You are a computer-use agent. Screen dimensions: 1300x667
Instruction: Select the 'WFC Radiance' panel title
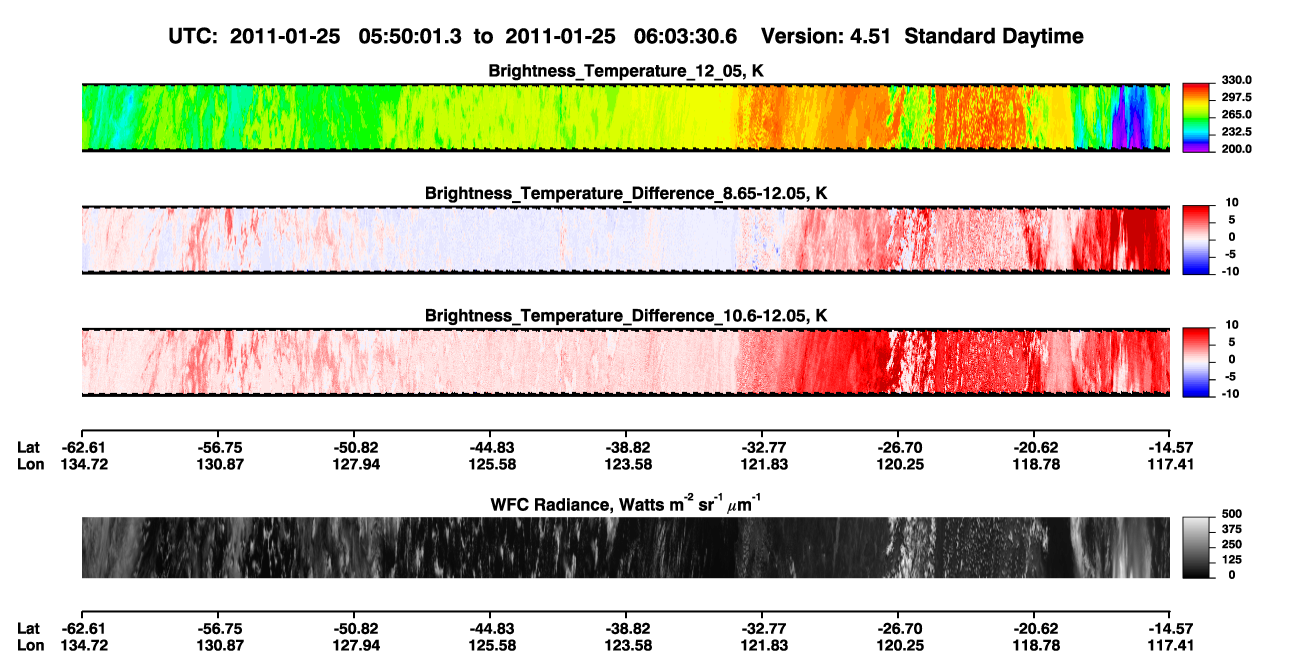627,504
